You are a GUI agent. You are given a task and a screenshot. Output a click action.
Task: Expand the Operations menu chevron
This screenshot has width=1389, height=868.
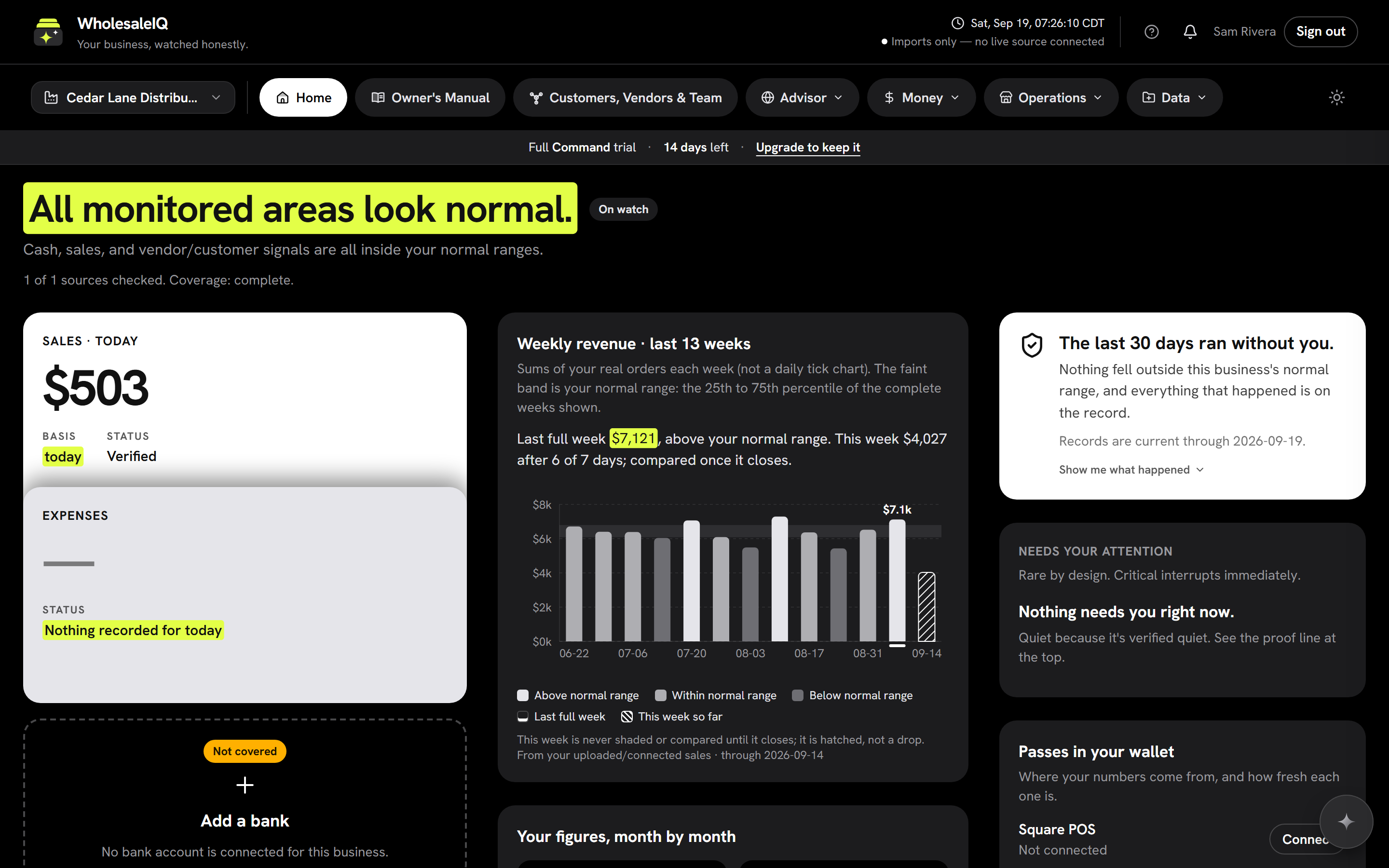click(x=1097, y=97)
